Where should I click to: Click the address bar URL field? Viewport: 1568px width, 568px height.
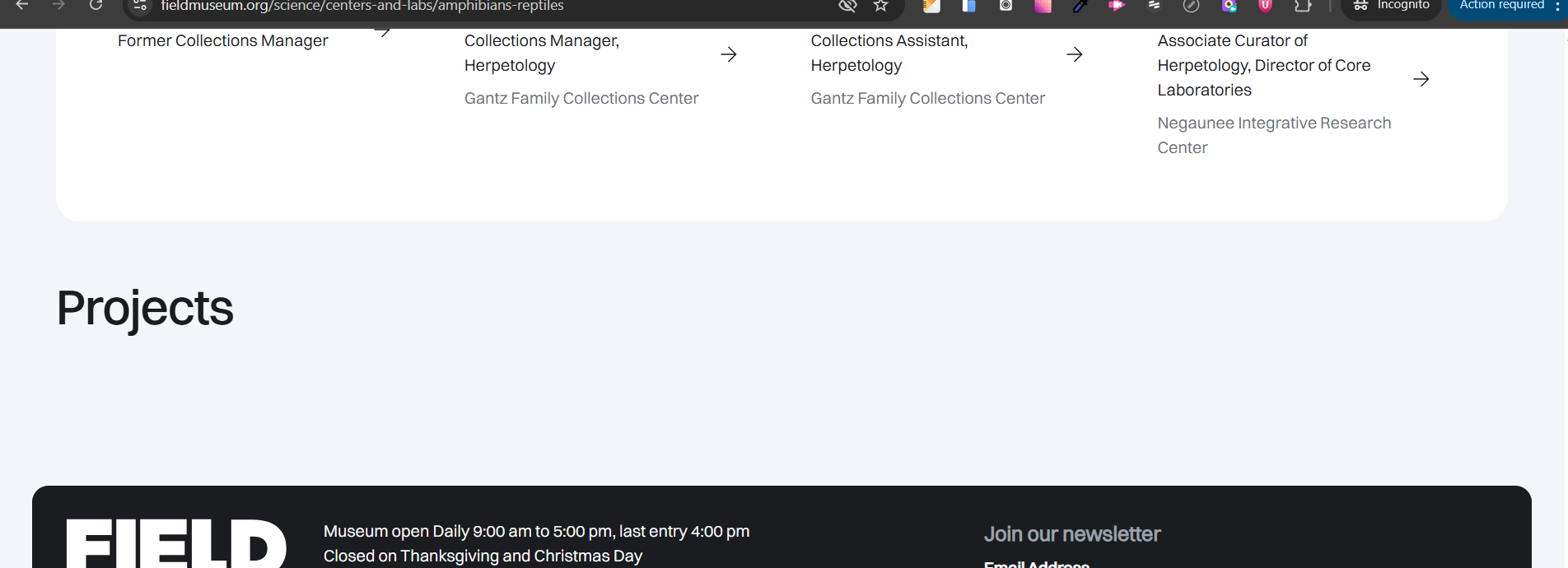coord(494,6)
